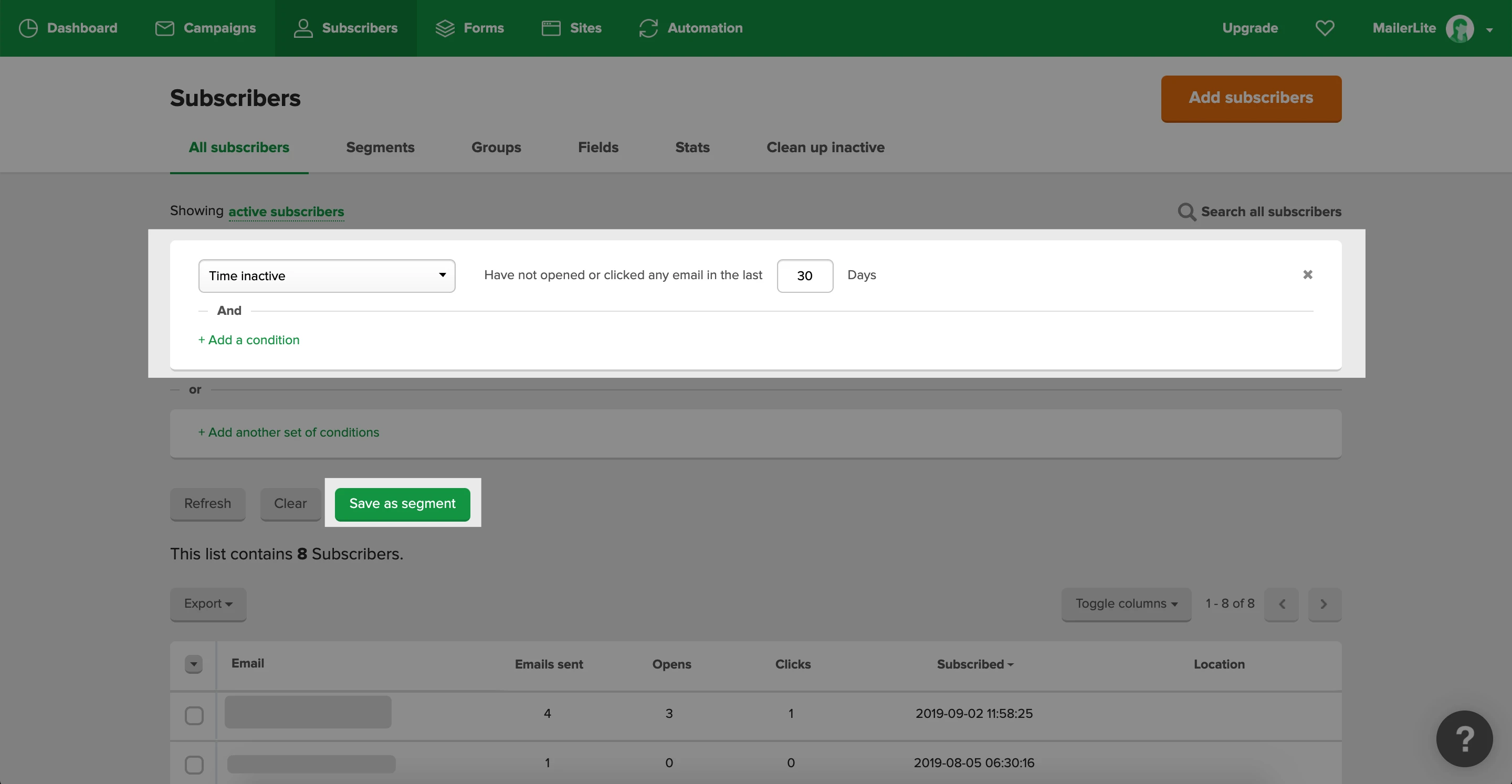This screenshot has width=1512, height=784.
Task: Check the second subscriber row checkbox
Action: (x=194, y=764)
